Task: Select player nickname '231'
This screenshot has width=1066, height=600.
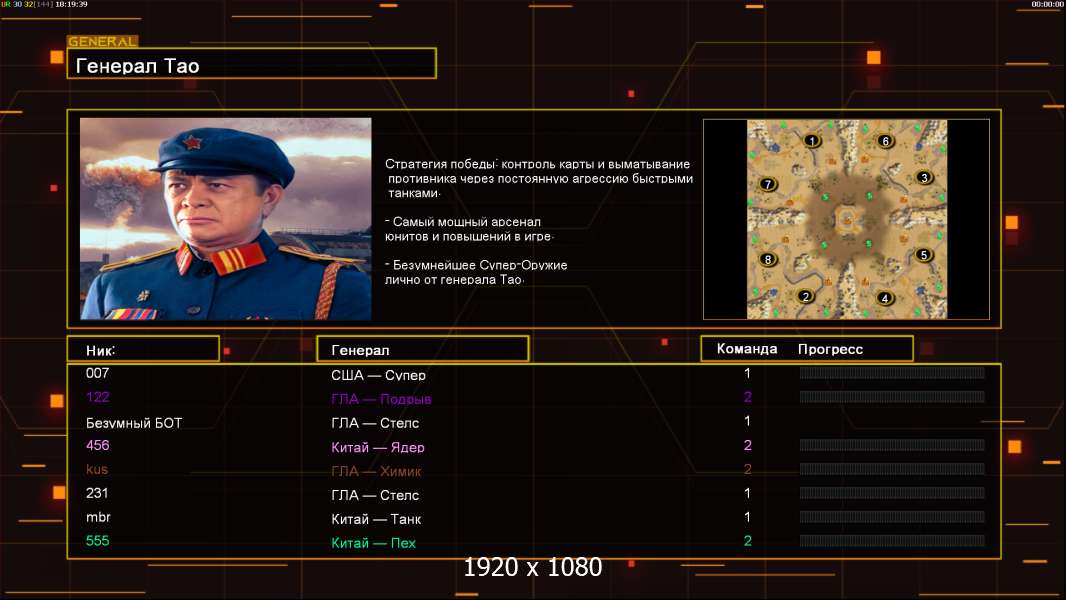Action: (x=97, y=493)
